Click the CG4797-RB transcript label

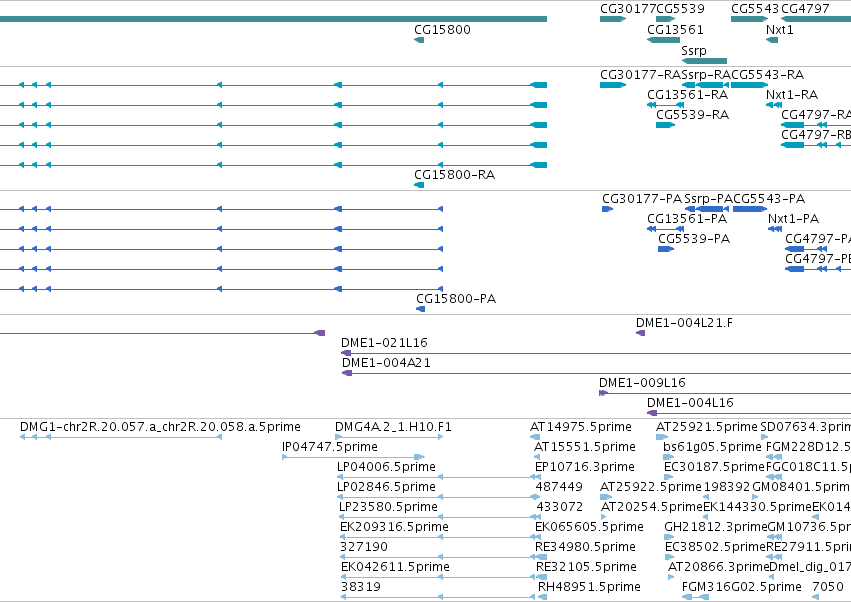pyautogui.click(x=816, y=135)
